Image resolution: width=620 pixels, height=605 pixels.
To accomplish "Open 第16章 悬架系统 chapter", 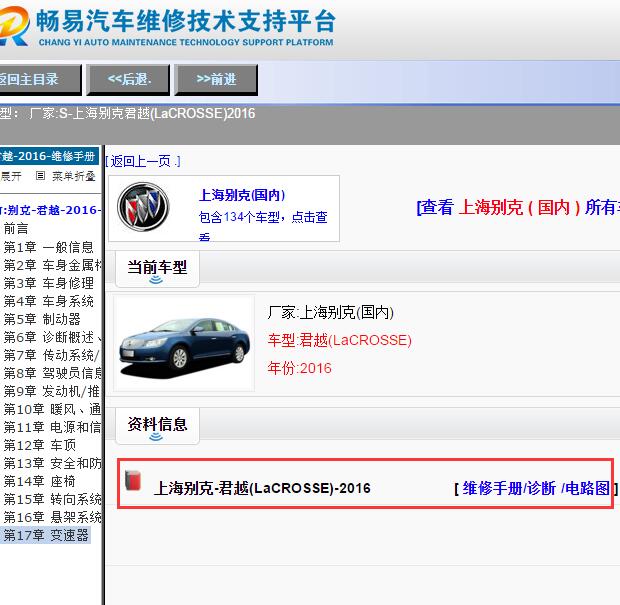I will point(52,517).
